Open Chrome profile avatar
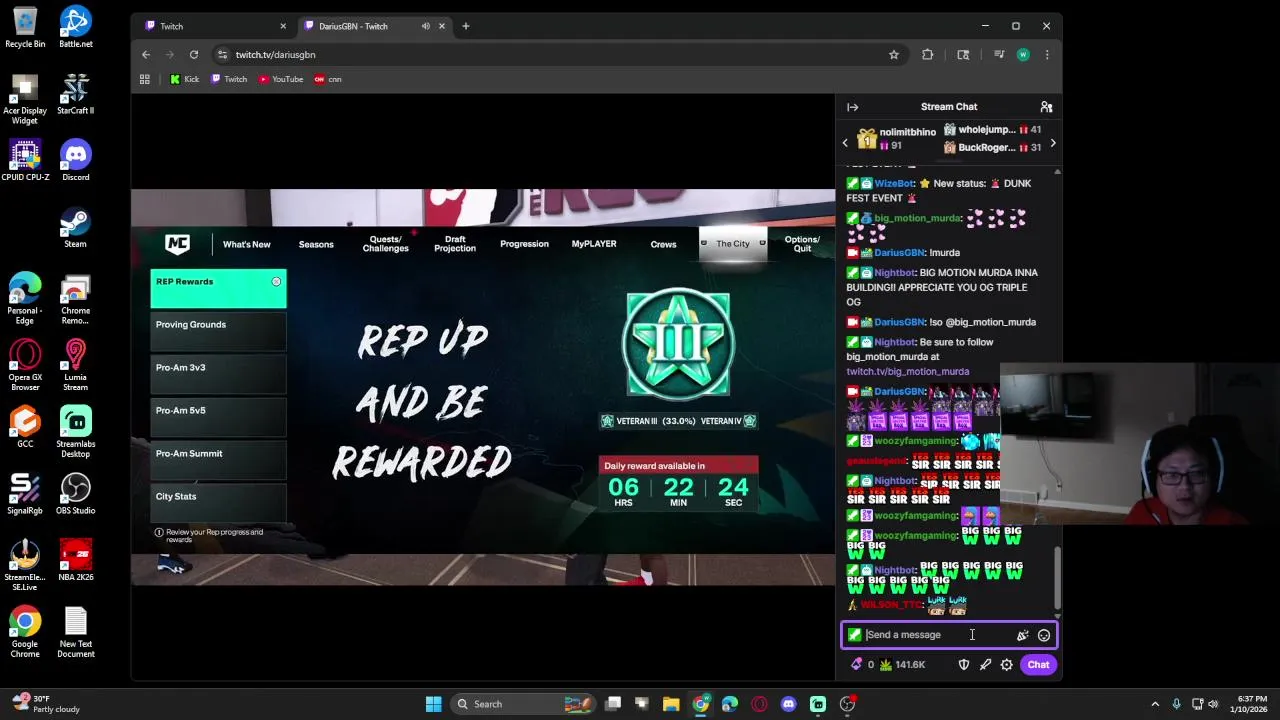 tap(1023, 54)
